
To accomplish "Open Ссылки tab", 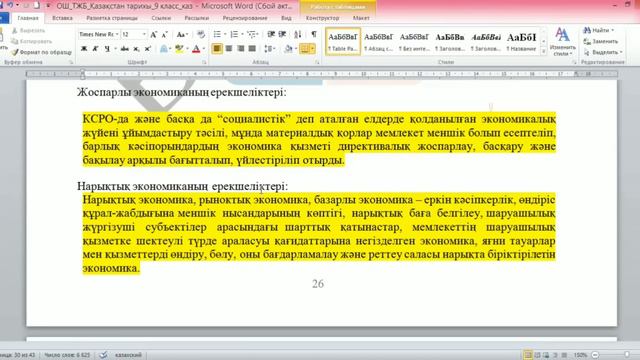I will [161, 18].
